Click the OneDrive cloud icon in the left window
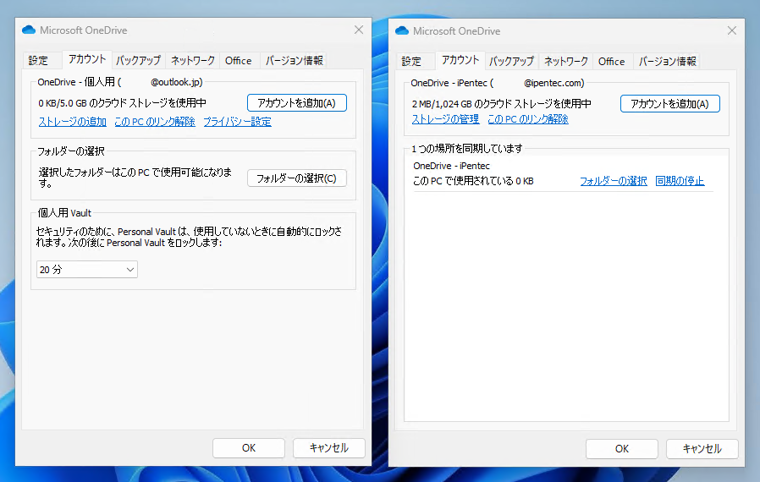760x482 pixels. point(29,30)
